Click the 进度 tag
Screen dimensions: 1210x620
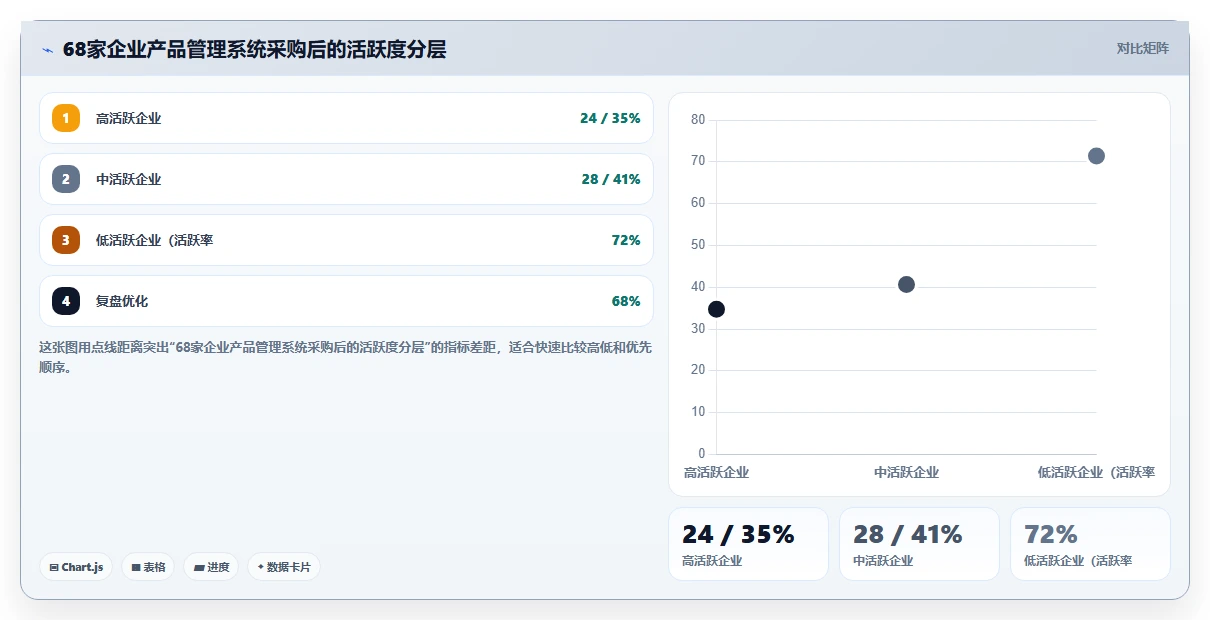tap(211, 567)
